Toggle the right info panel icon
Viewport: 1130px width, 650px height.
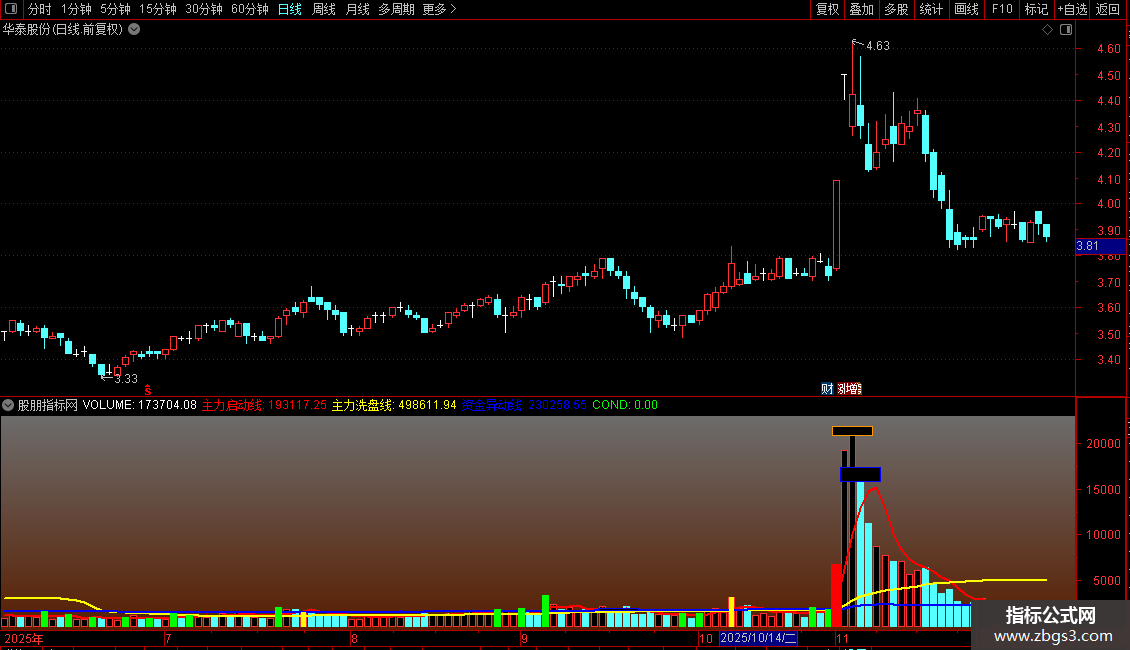pyautogui.click(x=1066, y=30)
